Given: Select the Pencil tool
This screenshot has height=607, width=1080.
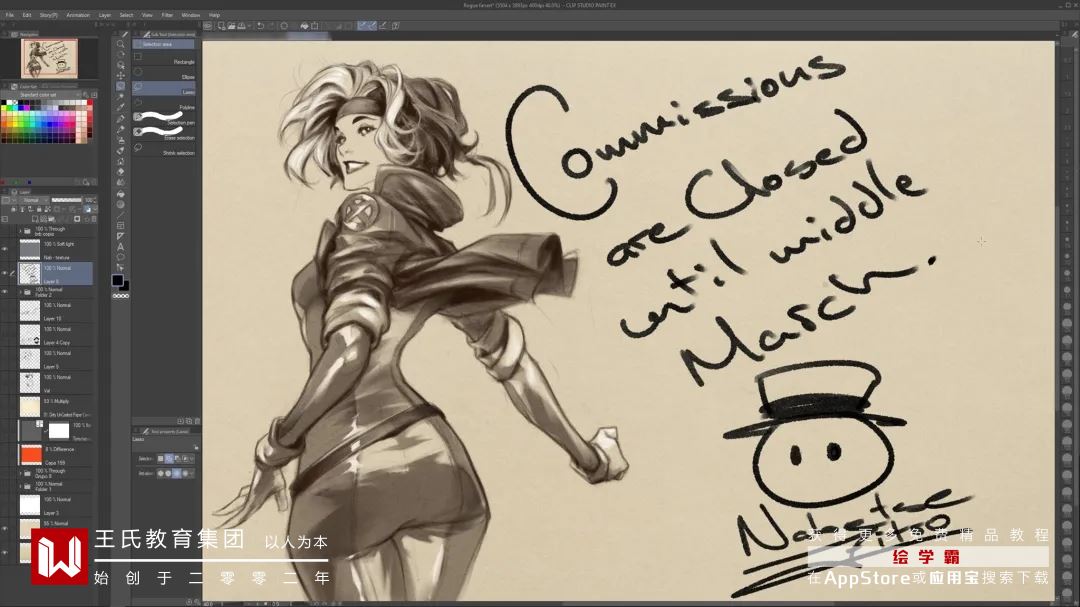Looking at the screenshot, I should (x=121, y=129).
